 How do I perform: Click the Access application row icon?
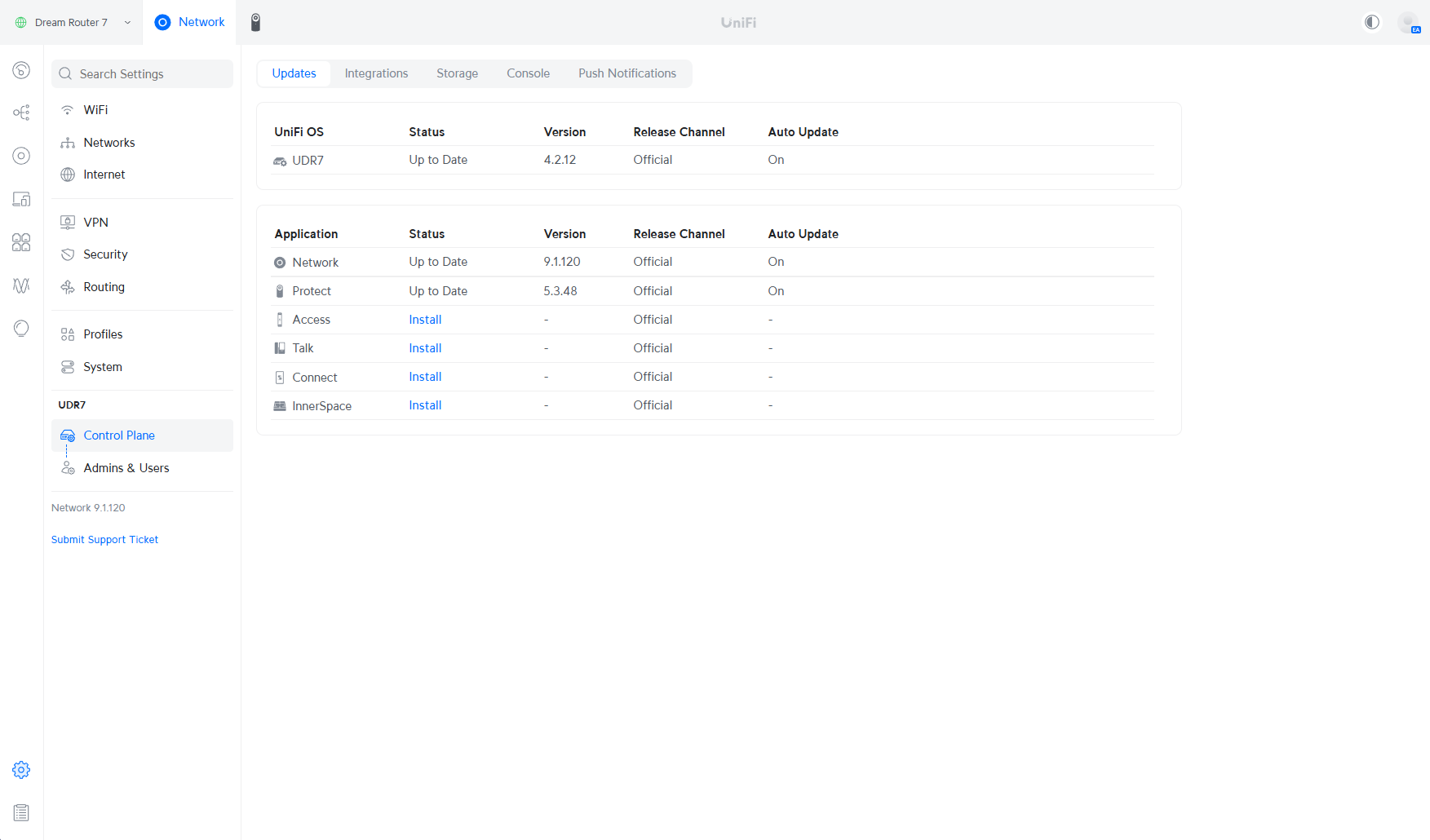280,320
